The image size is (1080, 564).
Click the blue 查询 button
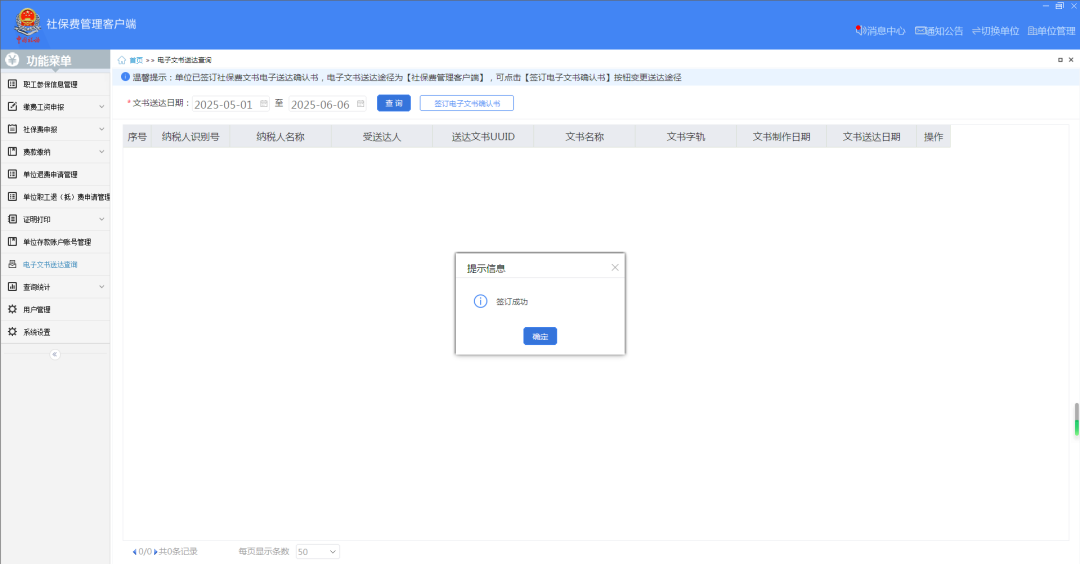click(394, 103)
